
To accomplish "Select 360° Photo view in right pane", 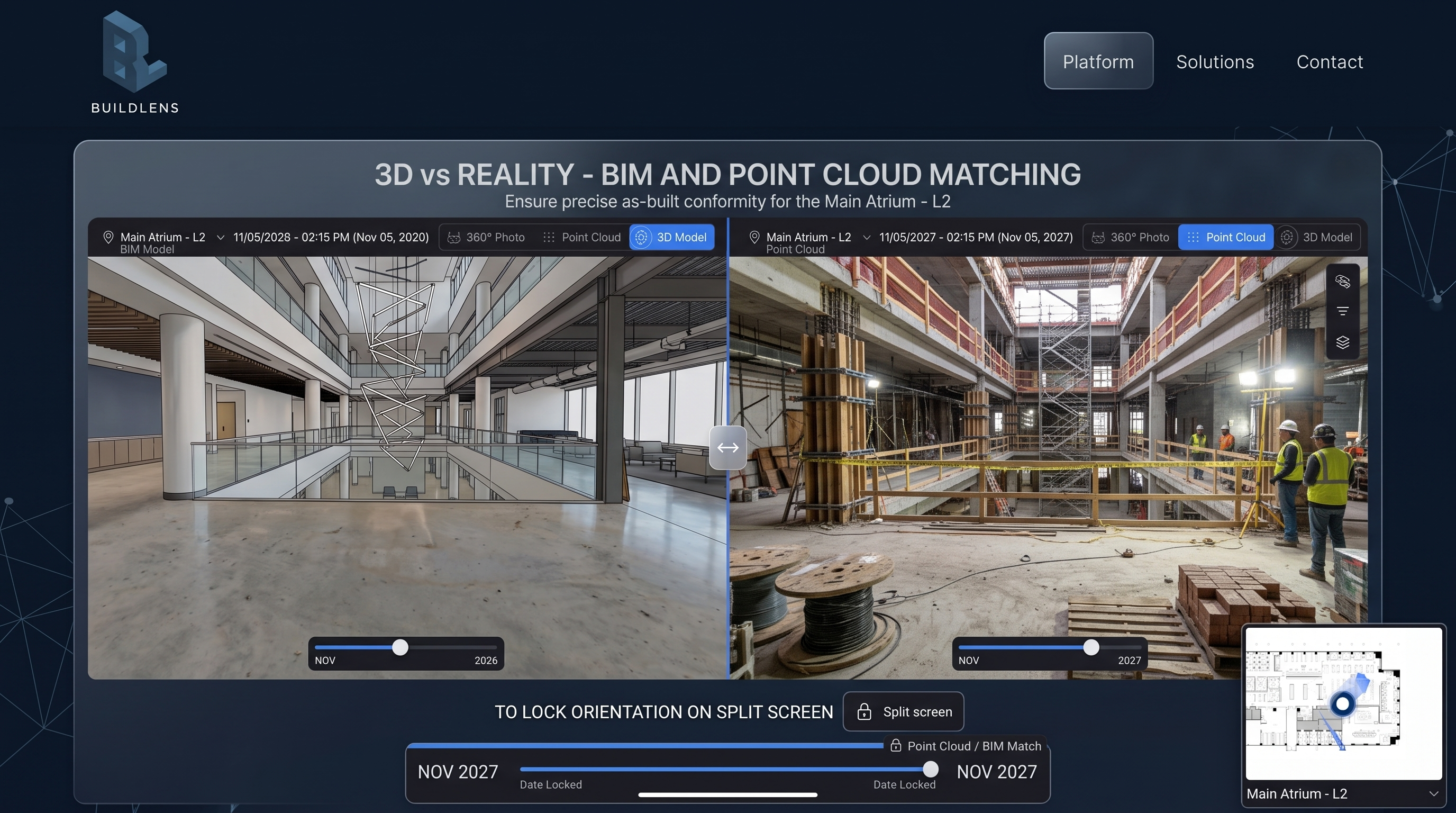I will click(1131, 238).
